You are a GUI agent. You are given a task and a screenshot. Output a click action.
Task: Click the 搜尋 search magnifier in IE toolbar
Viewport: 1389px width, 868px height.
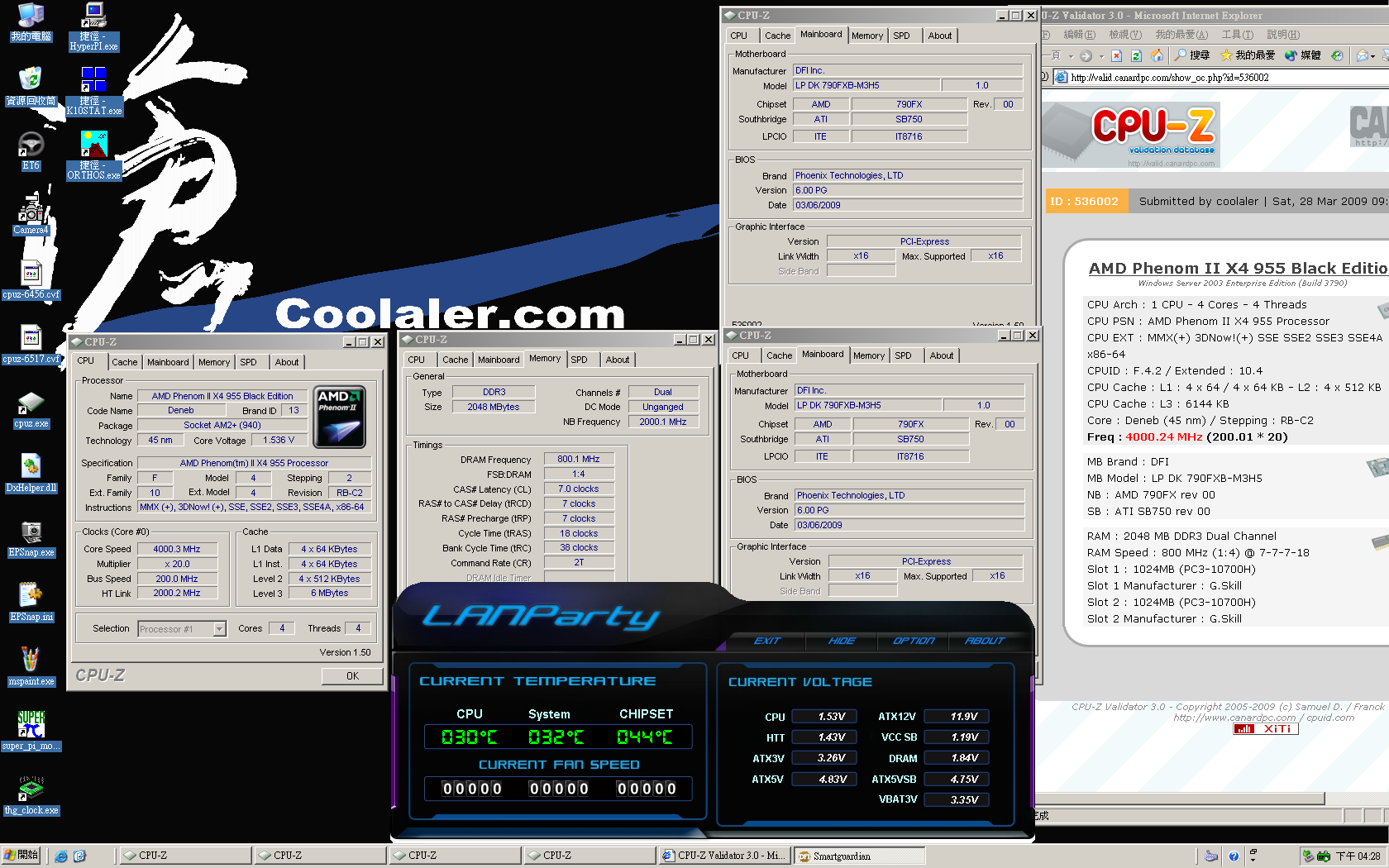1192,55
